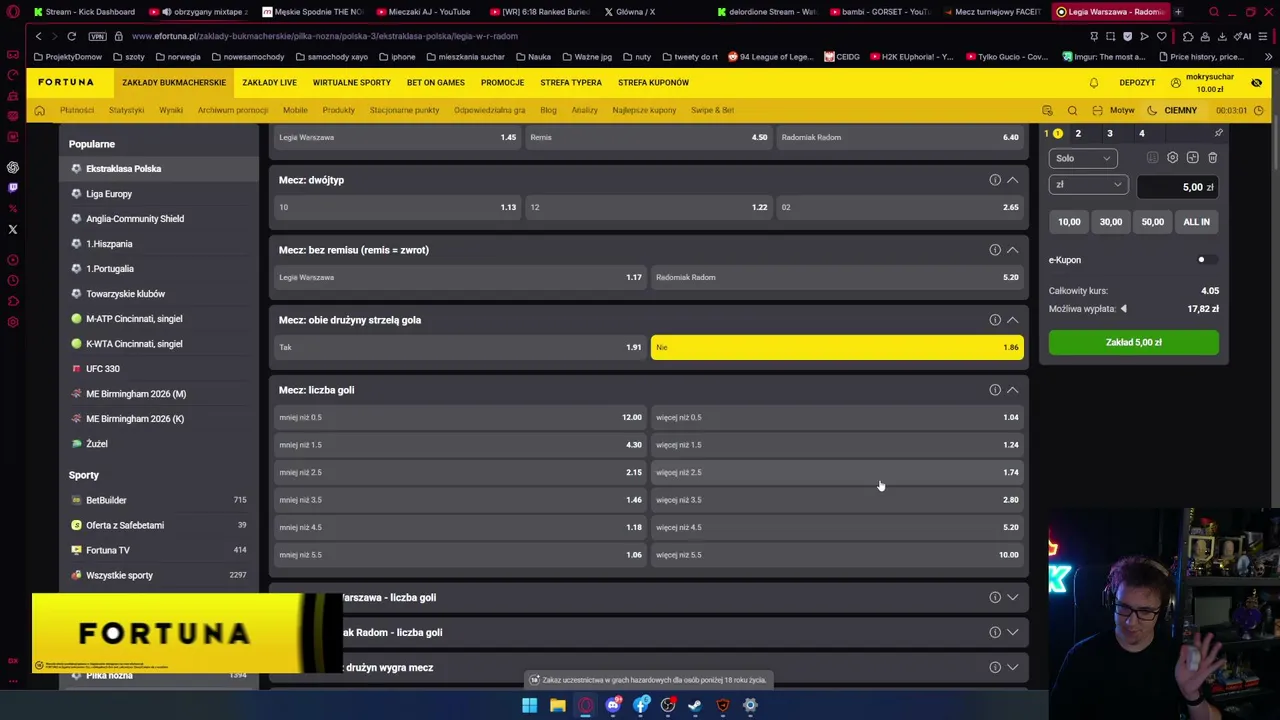Select 'Tak' for both teams to score
Image resolution: width=1280 pixels, height=720 pixels.
coord(460,347)
